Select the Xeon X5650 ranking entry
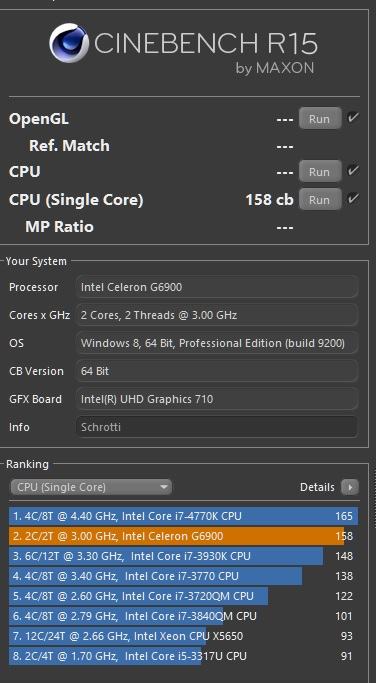 click(183, 636)
